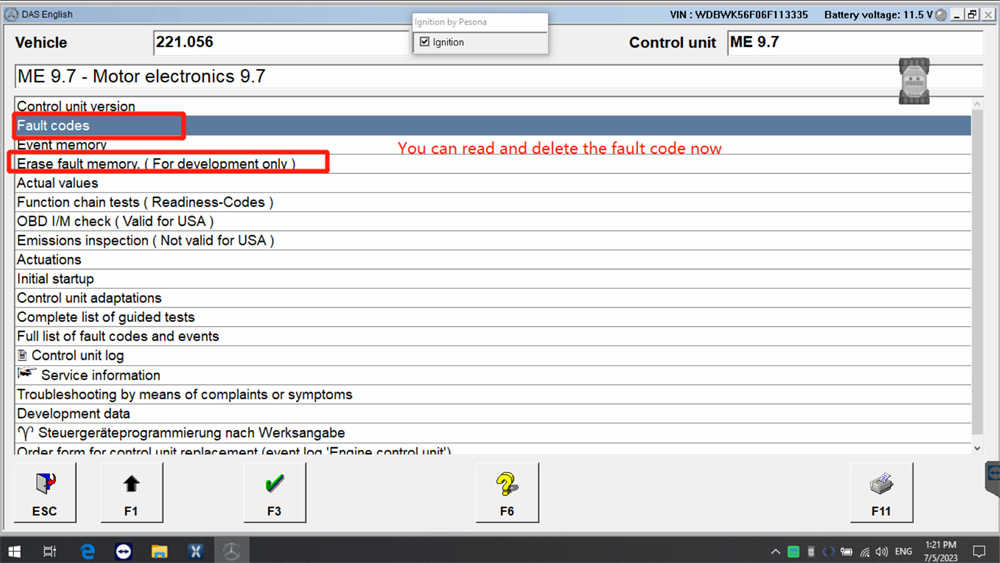Click the Vehicle model field 221.056
Image resolution: width=1000 pixels, height=563 pixels.
pos(280,42)
